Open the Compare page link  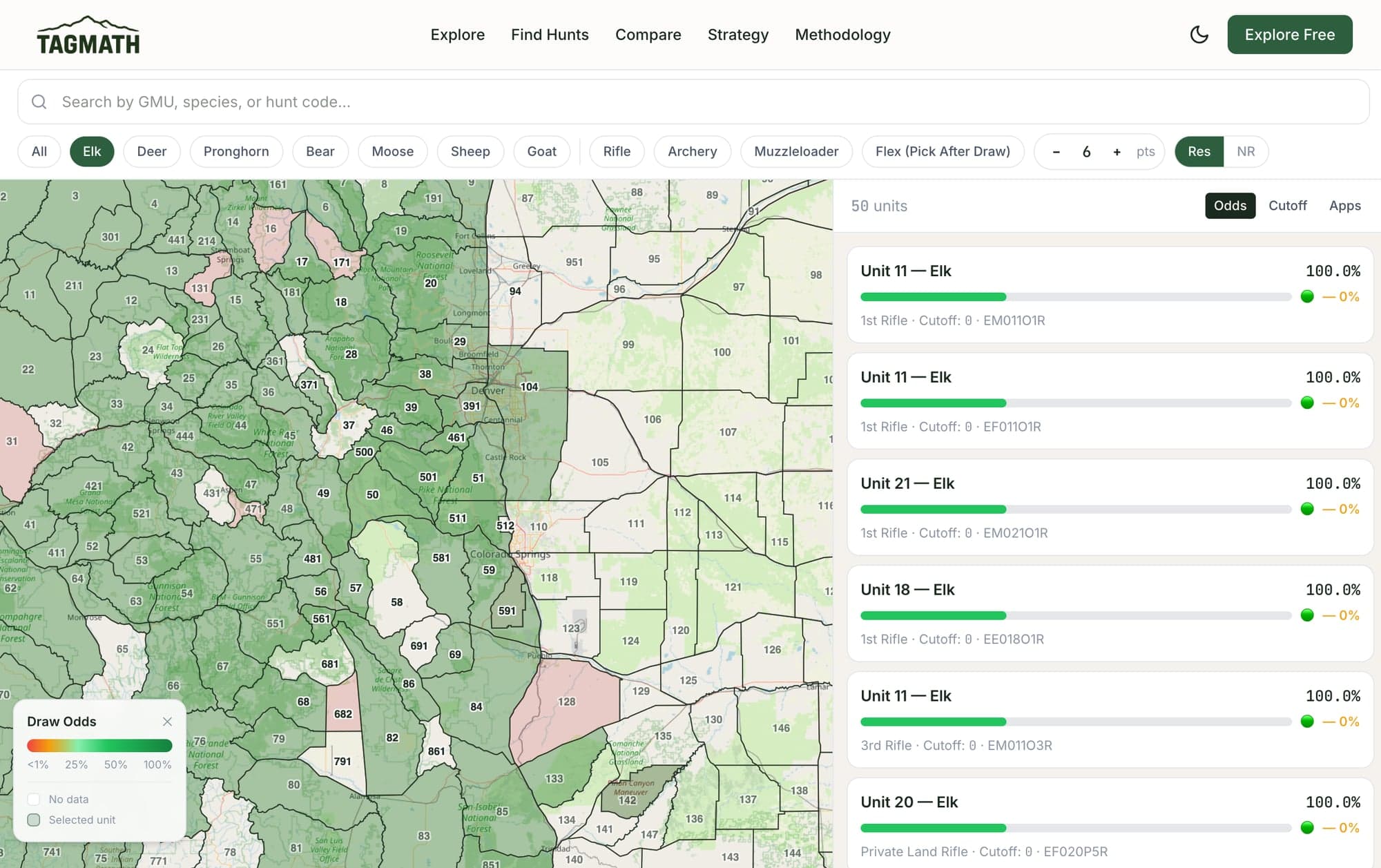648,35
